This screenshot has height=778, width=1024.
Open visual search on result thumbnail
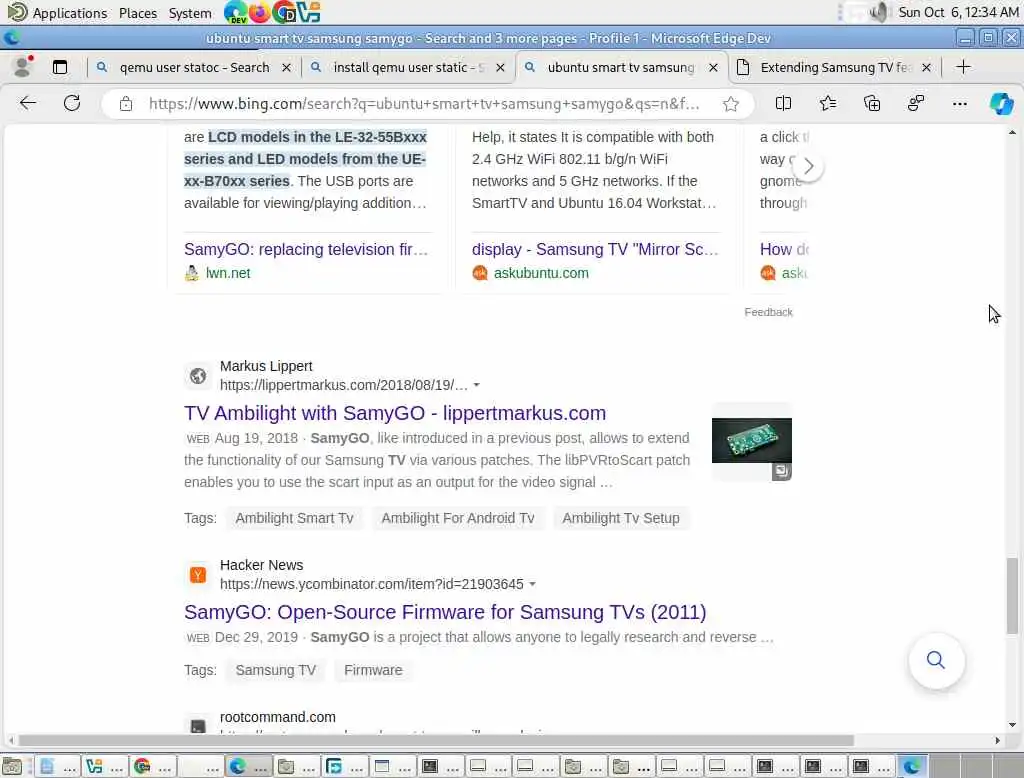click(782, 471)
